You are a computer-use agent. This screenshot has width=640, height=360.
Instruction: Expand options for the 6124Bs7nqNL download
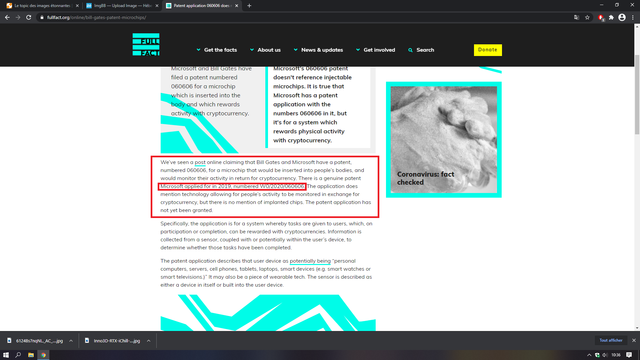(71, 341)
